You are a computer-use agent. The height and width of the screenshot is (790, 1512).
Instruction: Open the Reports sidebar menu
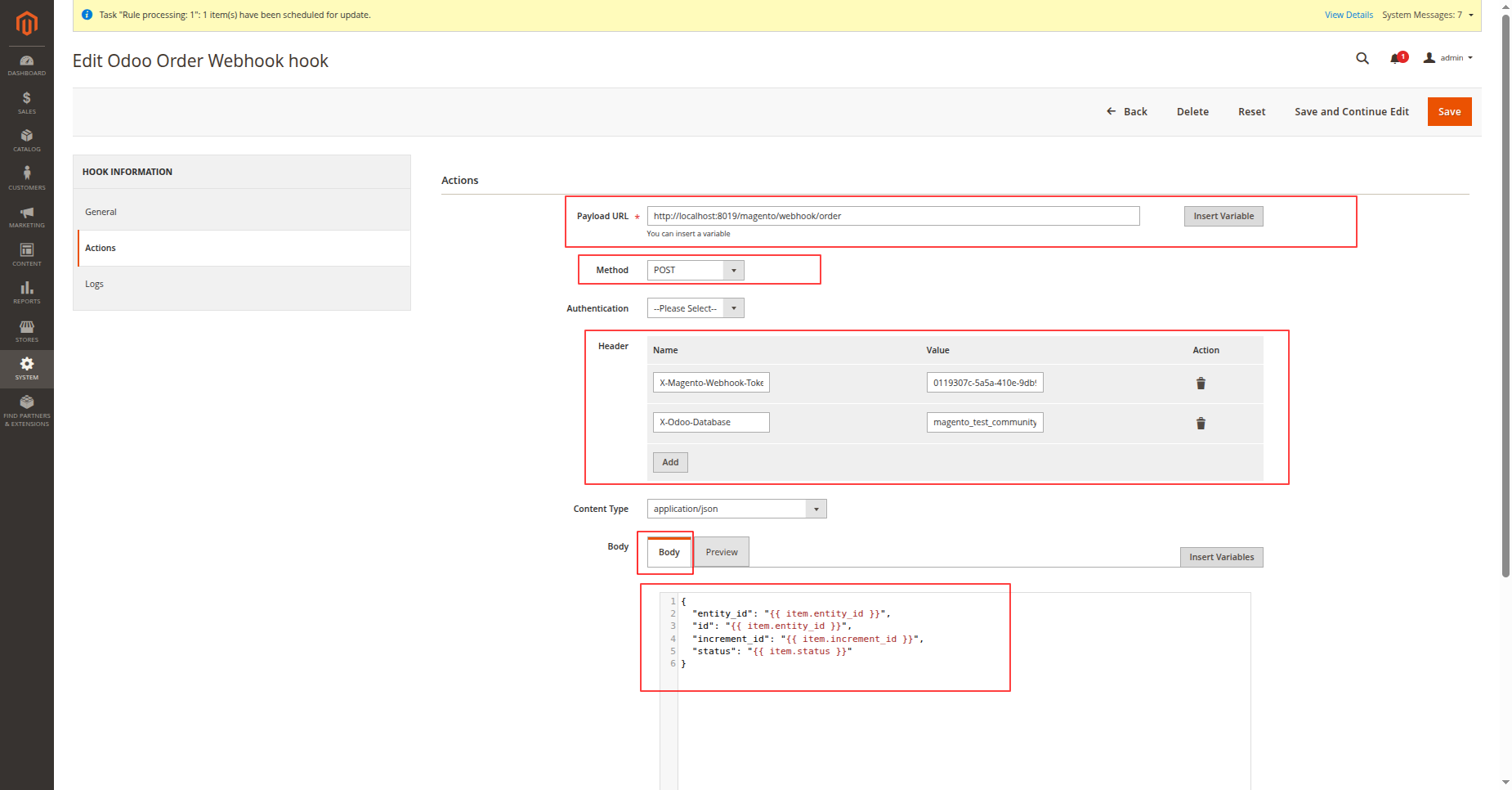27,293
